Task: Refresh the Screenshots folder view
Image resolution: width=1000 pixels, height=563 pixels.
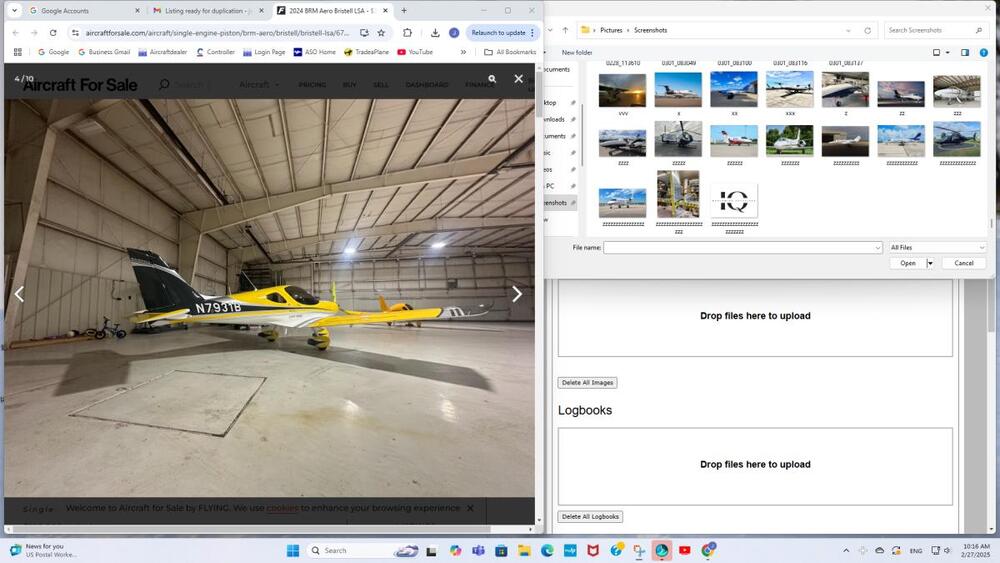Action: coord(867,30)
